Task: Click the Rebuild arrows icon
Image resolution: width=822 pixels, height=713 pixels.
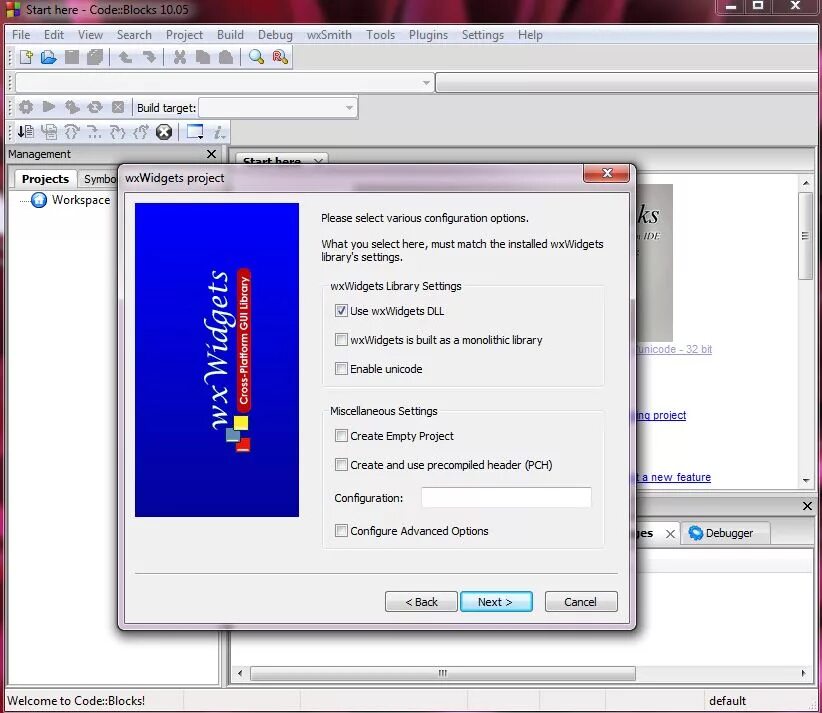Action: (x=95, y=107)
